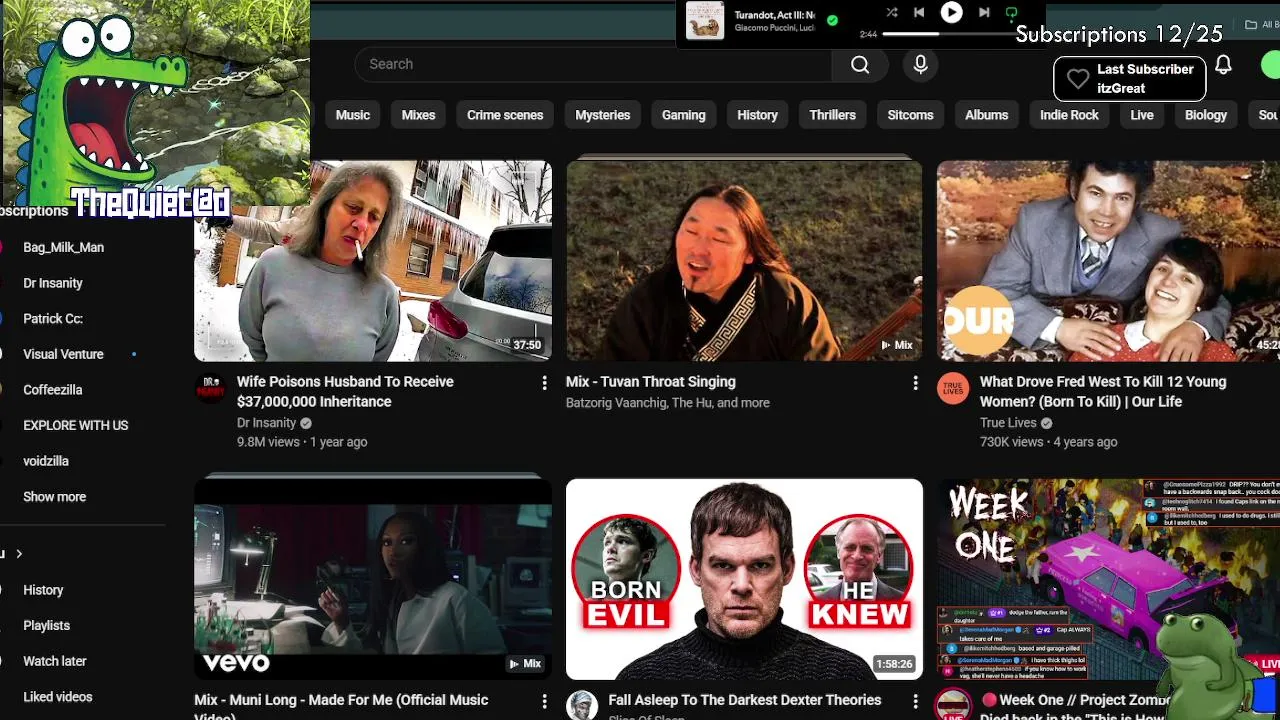1280x720 pixels.
Task: Click True Lives channel name
Action: tap(1008, 423)
